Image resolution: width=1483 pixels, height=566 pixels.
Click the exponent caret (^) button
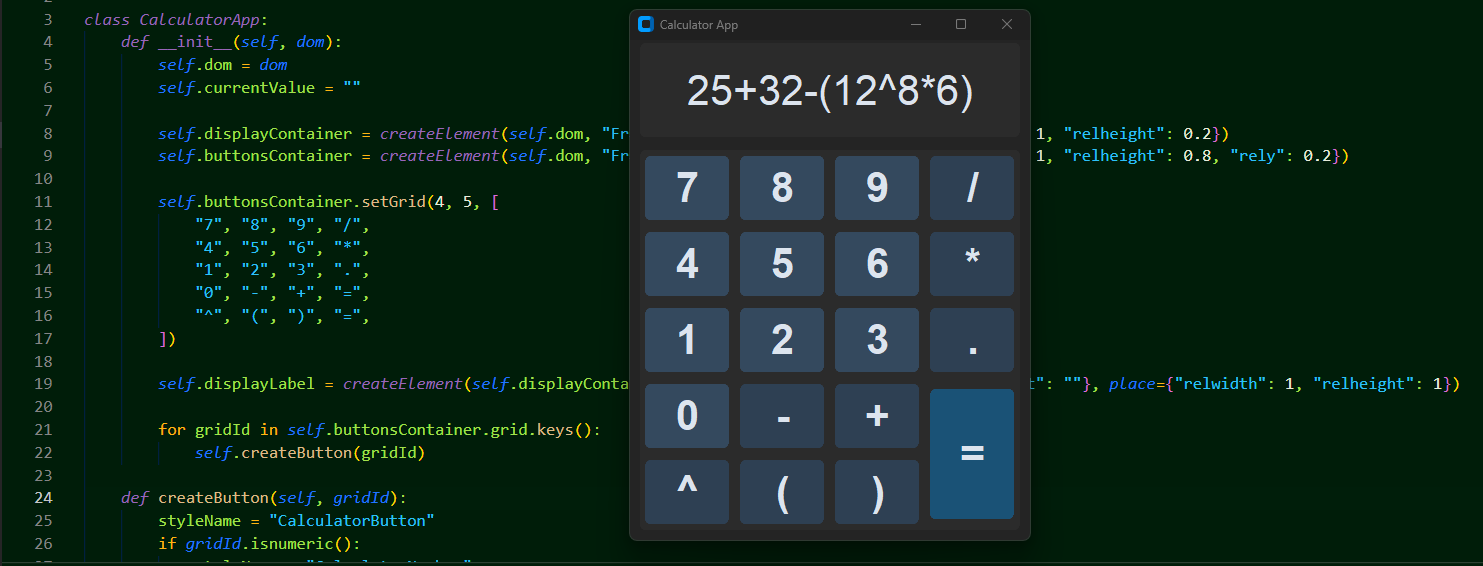(686, 492)
